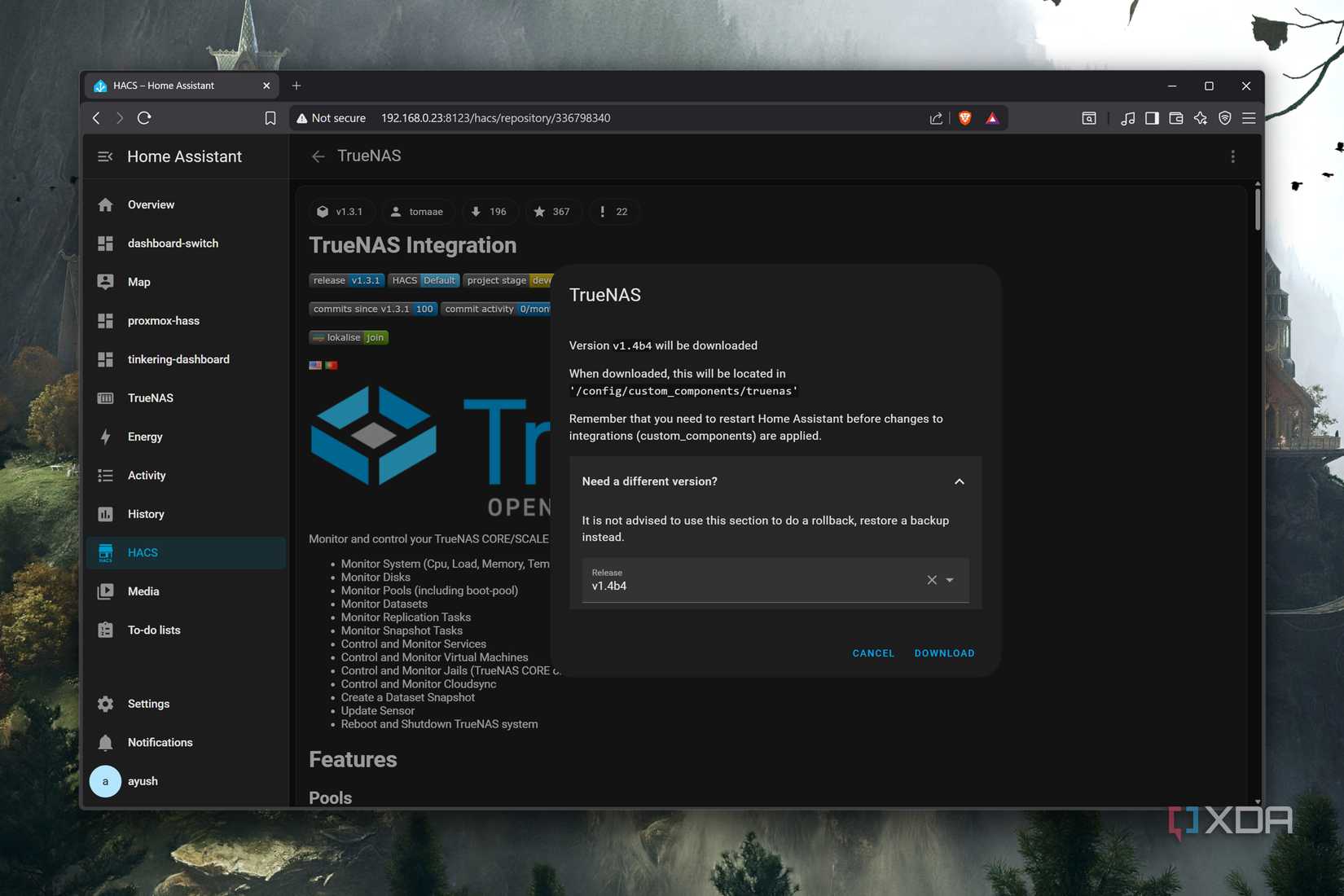The image size is (1344, 896).
Task: Click the share page icon in address bar
Action: click(936, 118)
